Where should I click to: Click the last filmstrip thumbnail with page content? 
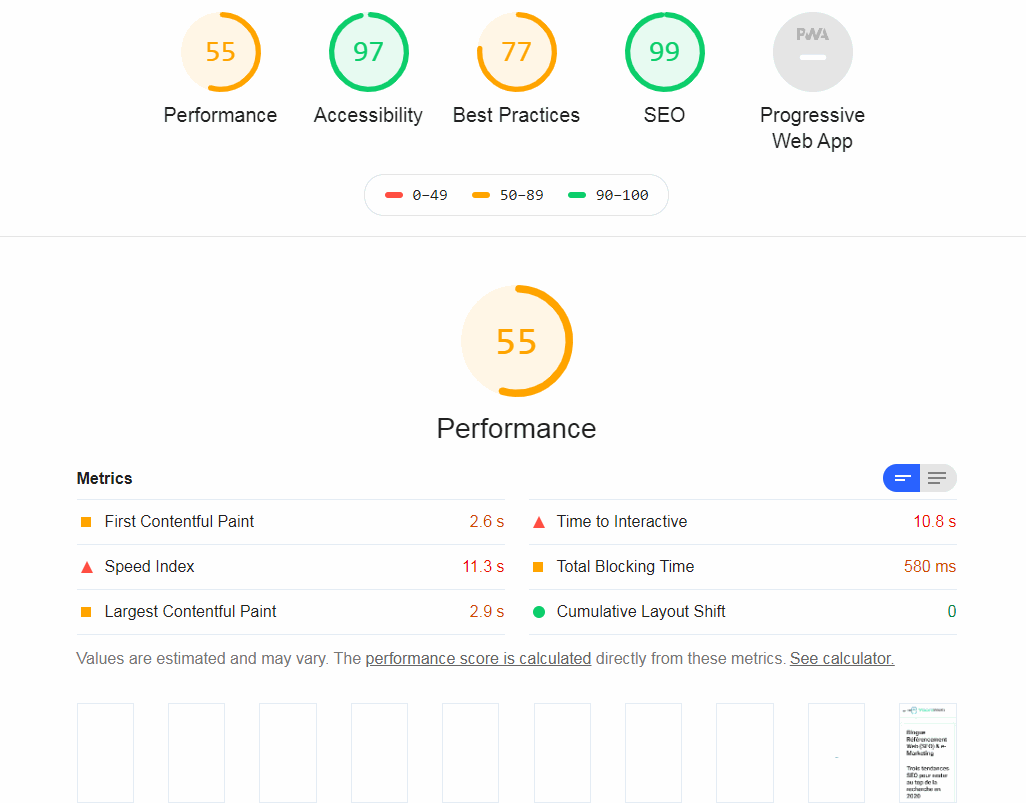(x=926, y=752)
